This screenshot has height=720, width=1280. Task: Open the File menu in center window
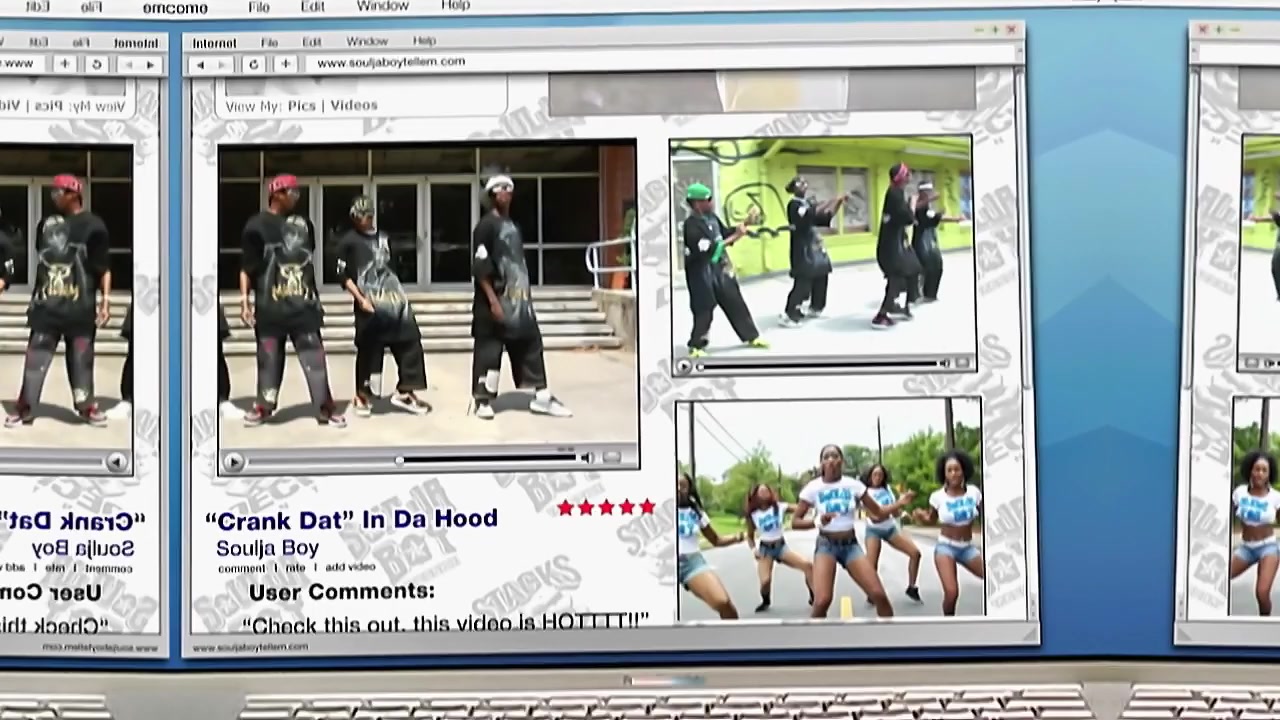[269, 42]
